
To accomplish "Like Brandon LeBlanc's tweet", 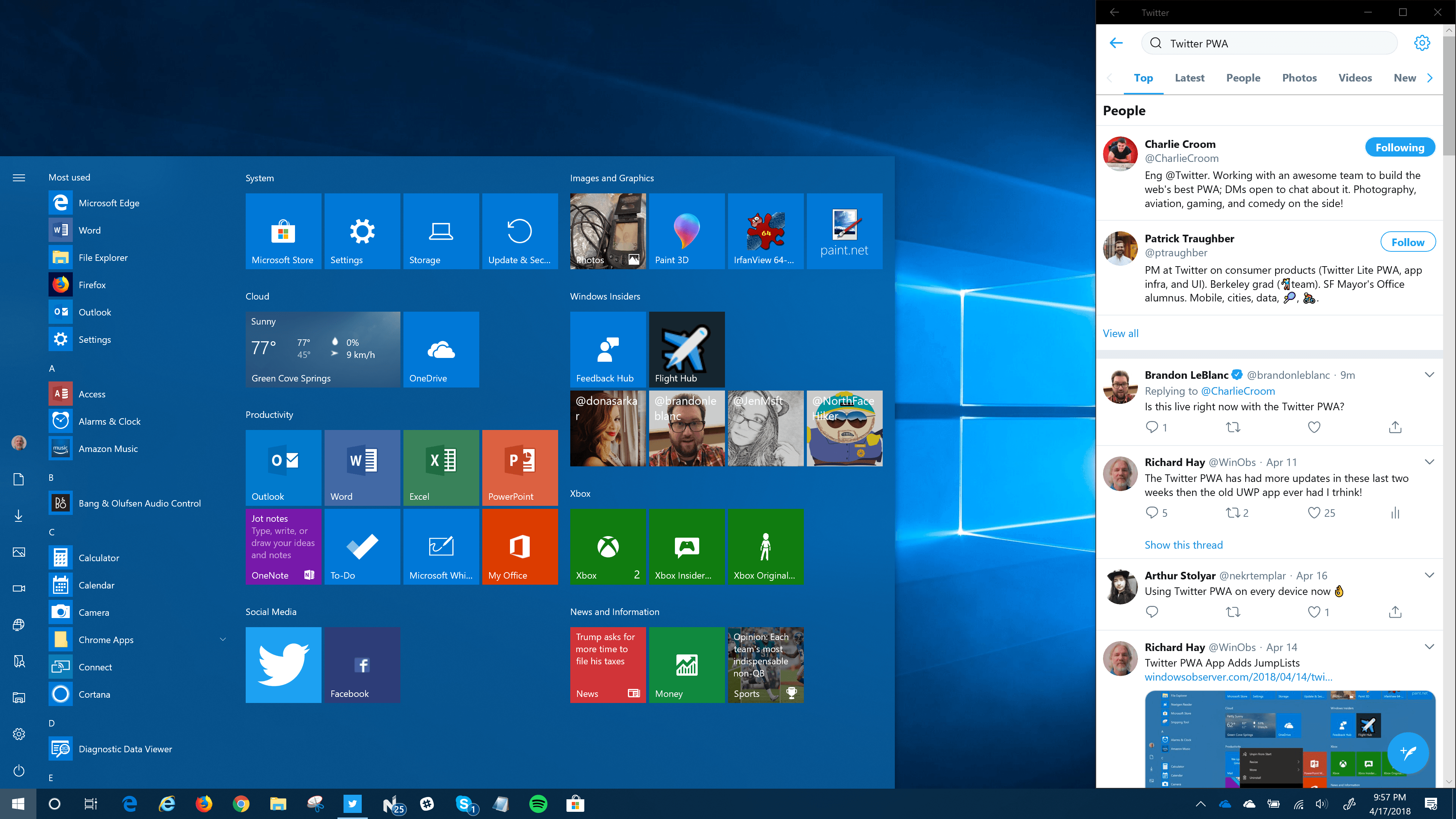I will (1313, 427).
